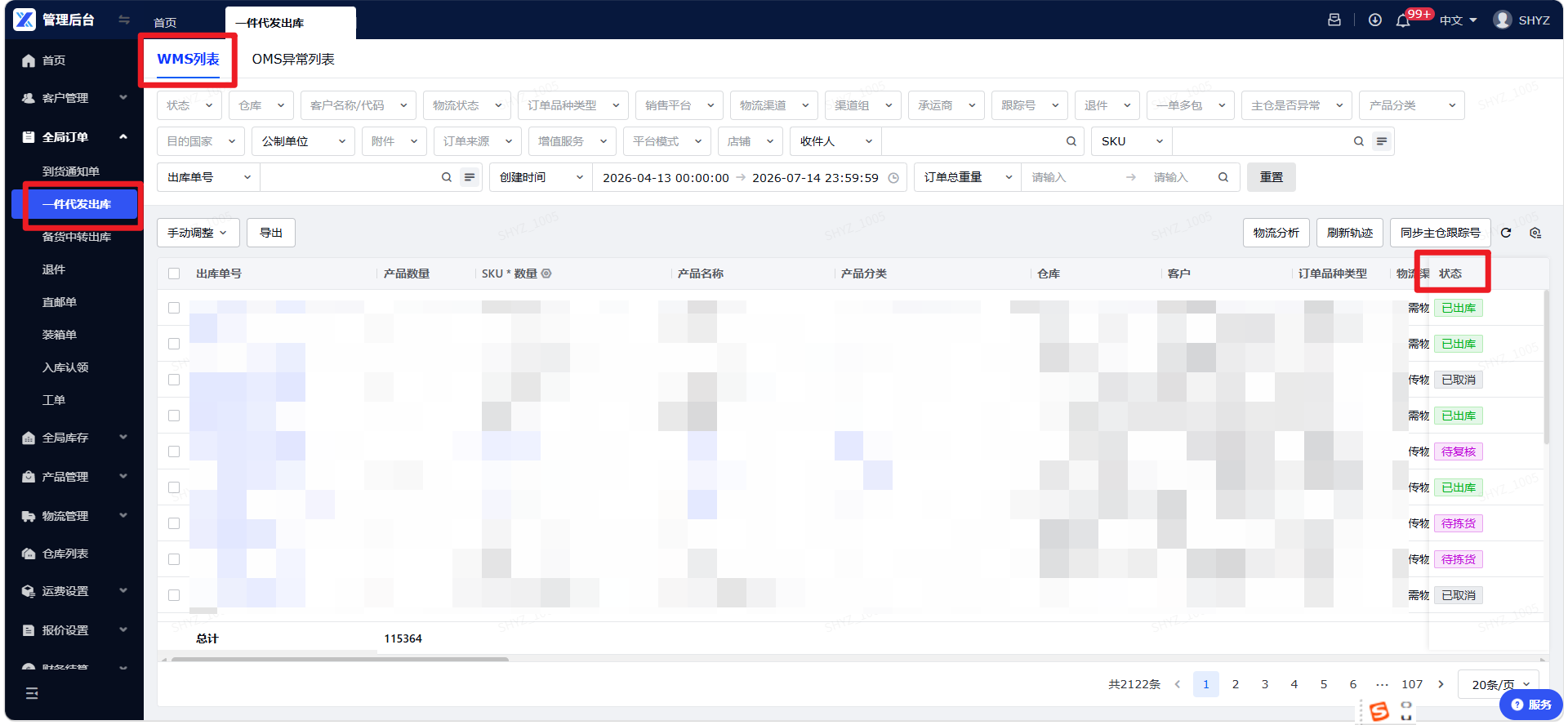Open 备货中转出库 in sidebar
The width and height of the screenshot is (1568, 725).
pos(77,237)
